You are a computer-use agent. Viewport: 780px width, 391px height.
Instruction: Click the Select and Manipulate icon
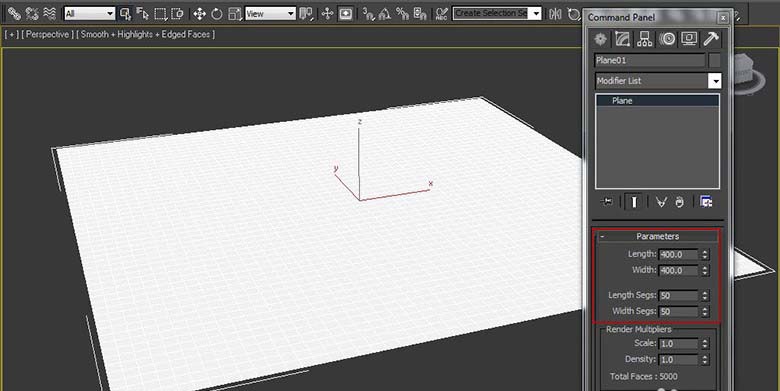[x=327, y=14]
